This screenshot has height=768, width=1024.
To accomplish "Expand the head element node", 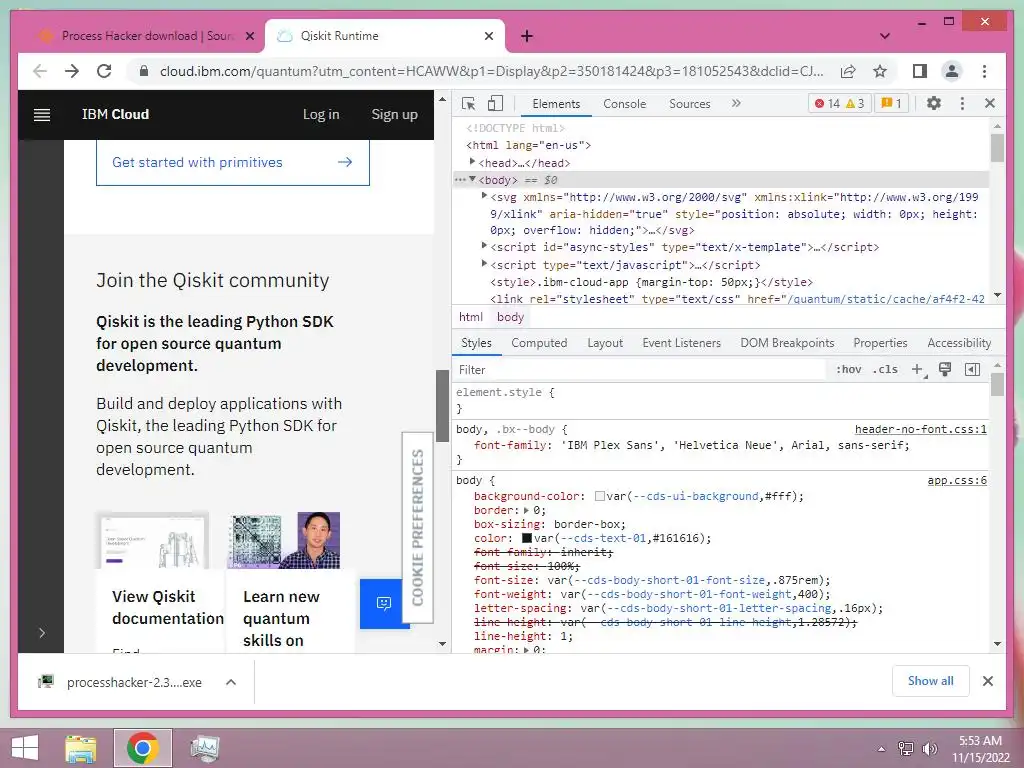I will [x=472, y=162].
